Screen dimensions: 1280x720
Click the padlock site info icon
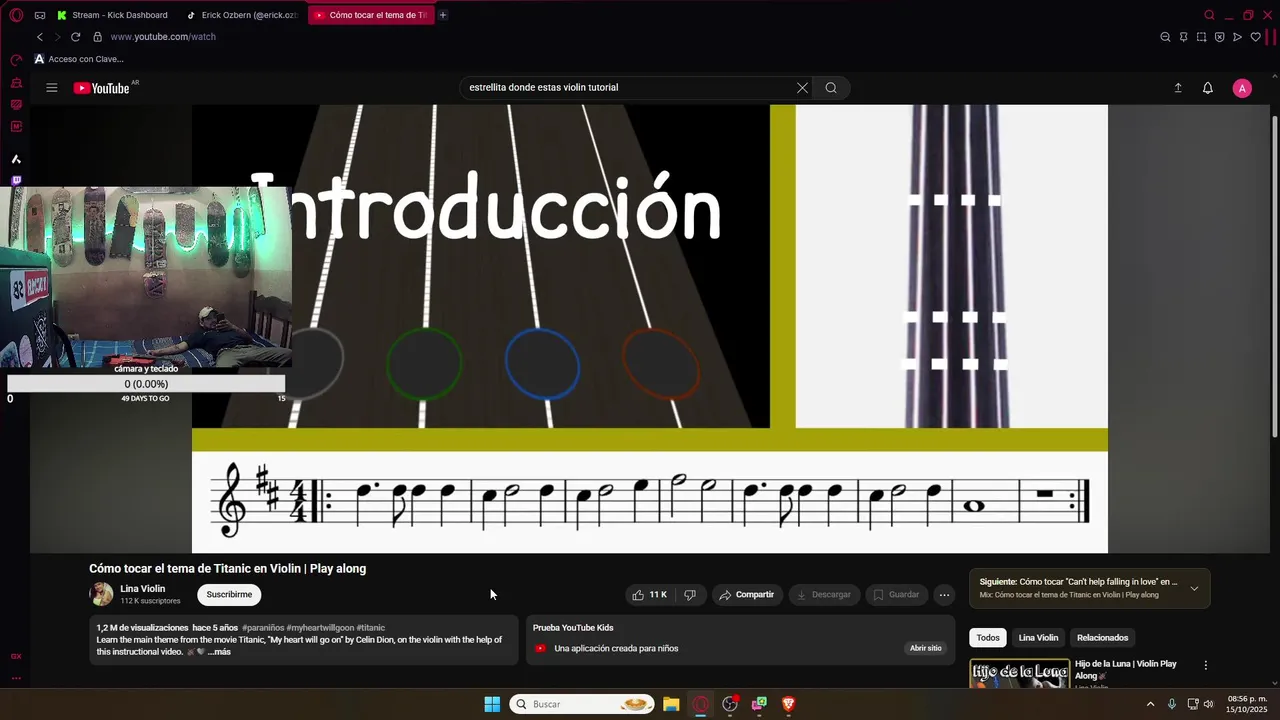[x=97, y=37]
